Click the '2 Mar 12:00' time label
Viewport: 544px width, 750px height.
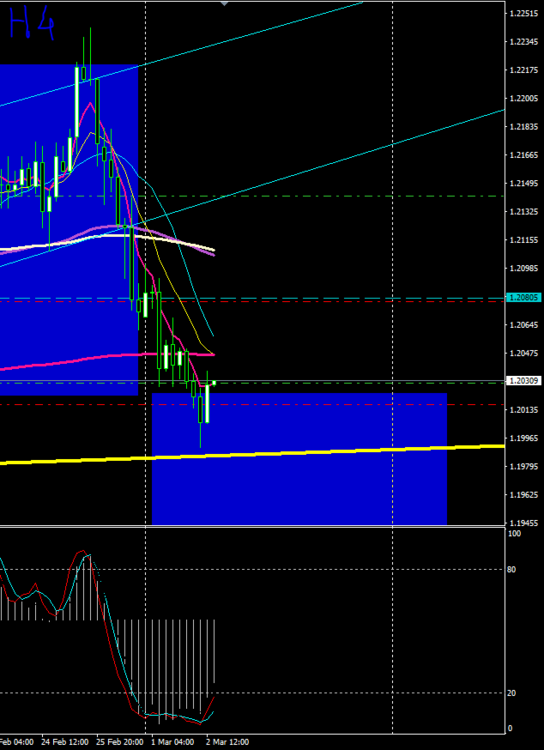click(x=228, y=742)
